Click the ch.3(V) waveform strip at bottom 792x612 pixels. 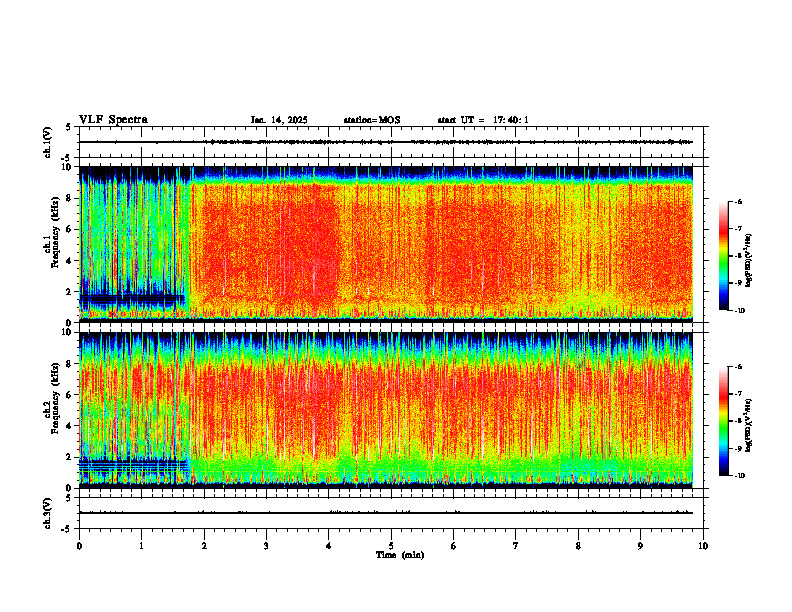click(x=393, y=513)
